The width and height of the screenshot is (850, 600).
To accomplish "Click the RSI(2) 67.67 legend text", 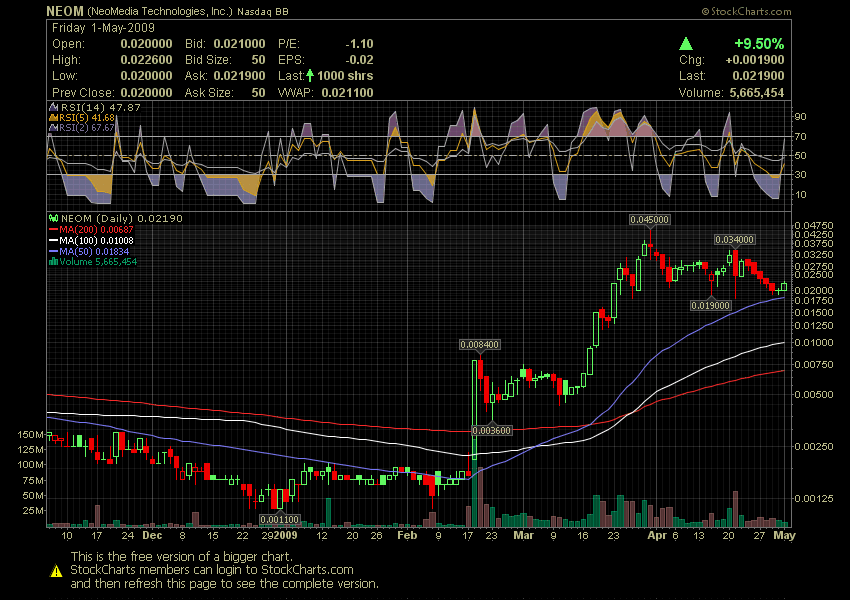I will click(x=87, y=128).
